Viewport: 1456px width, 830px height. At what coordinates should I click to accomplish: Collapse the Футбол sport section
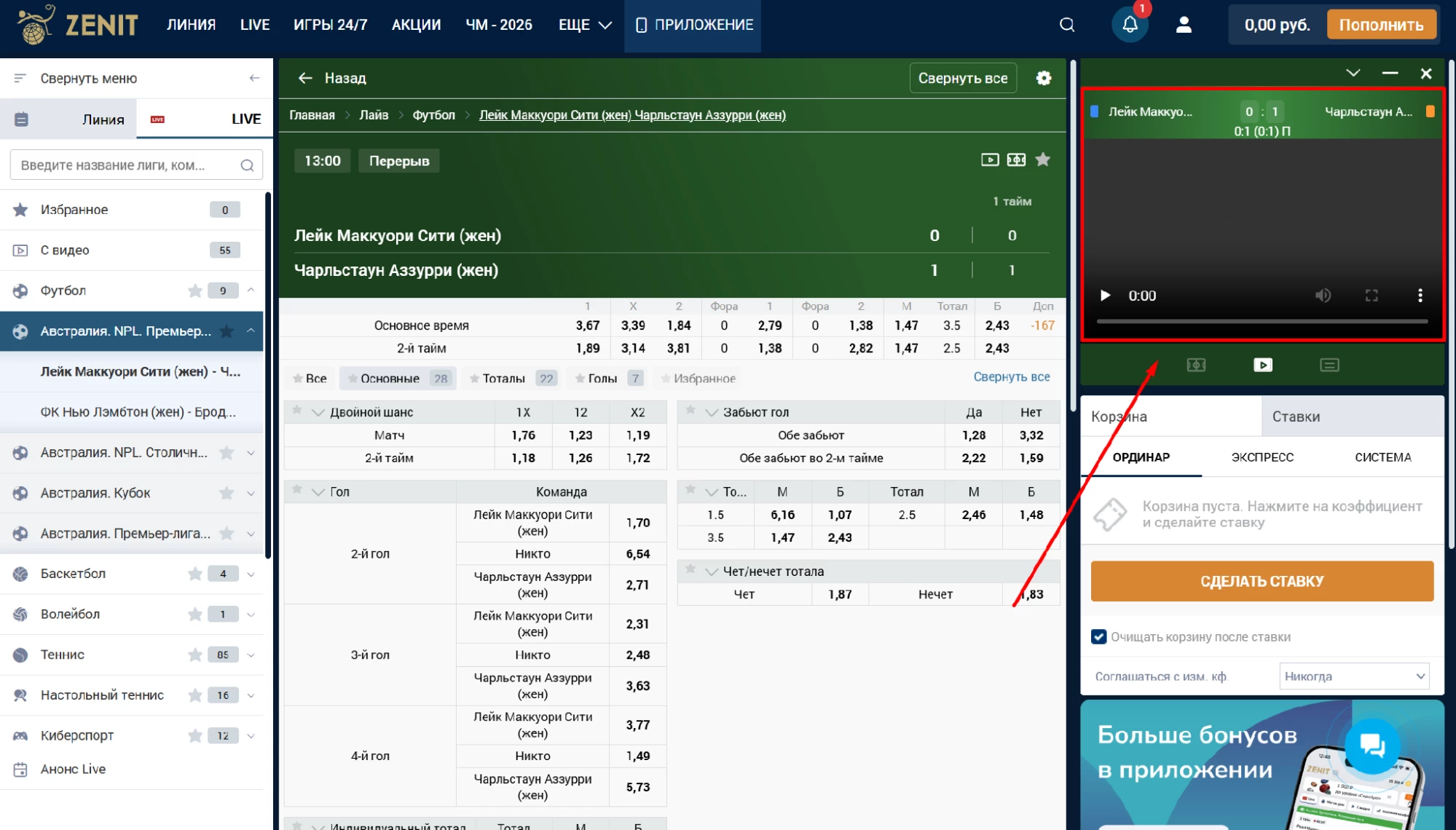click(x=251, y=290)
